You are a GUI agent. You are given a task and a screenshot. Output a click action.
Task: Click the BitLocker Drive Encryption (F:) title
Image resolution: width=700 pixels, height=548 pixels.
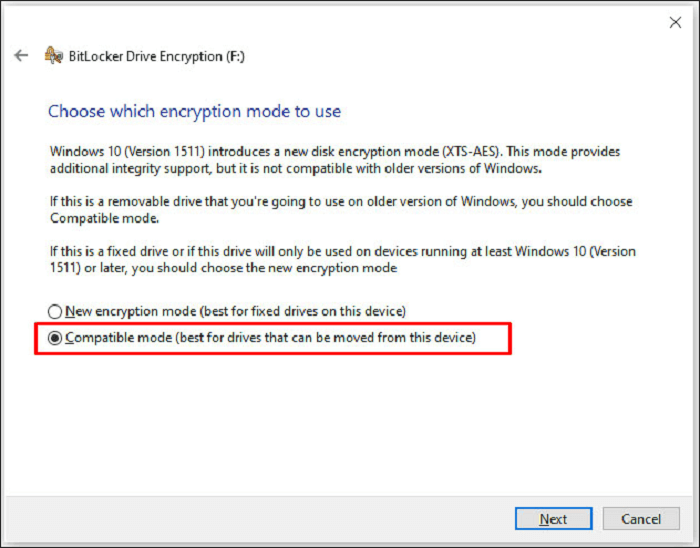point(157,56)
